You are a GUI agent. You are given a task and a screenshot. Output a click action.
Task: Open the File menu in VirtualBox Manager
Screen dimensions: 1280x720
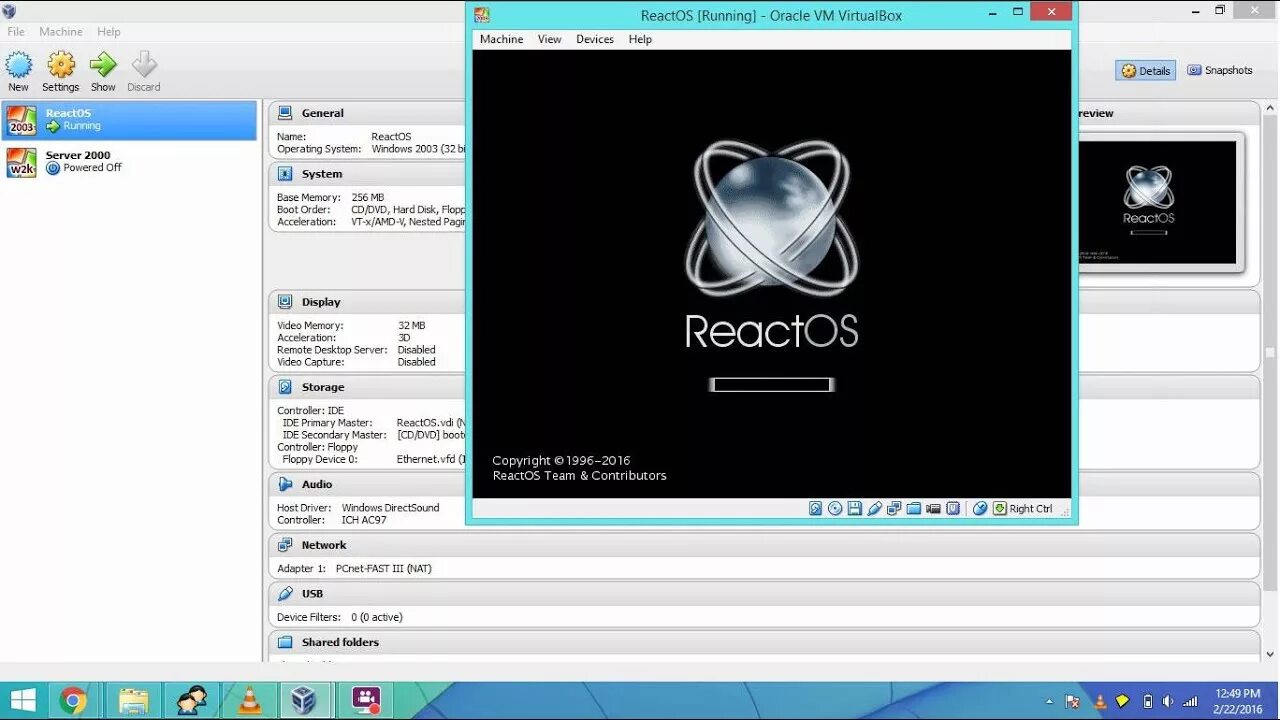pyautogui.click(x=16, y=32)
